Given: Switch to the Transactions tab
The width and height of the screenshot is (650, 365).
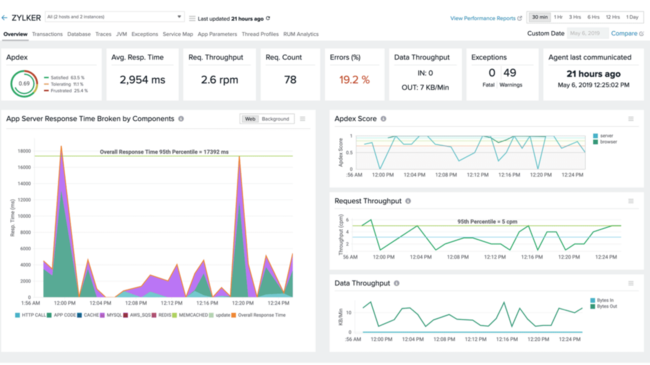Looking at the screenshot, I should (x=47, y=34).
